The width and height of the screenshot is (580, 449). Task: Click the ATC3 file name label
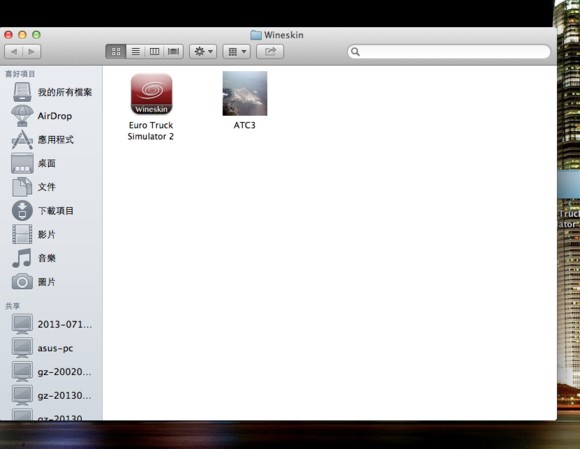245,125
